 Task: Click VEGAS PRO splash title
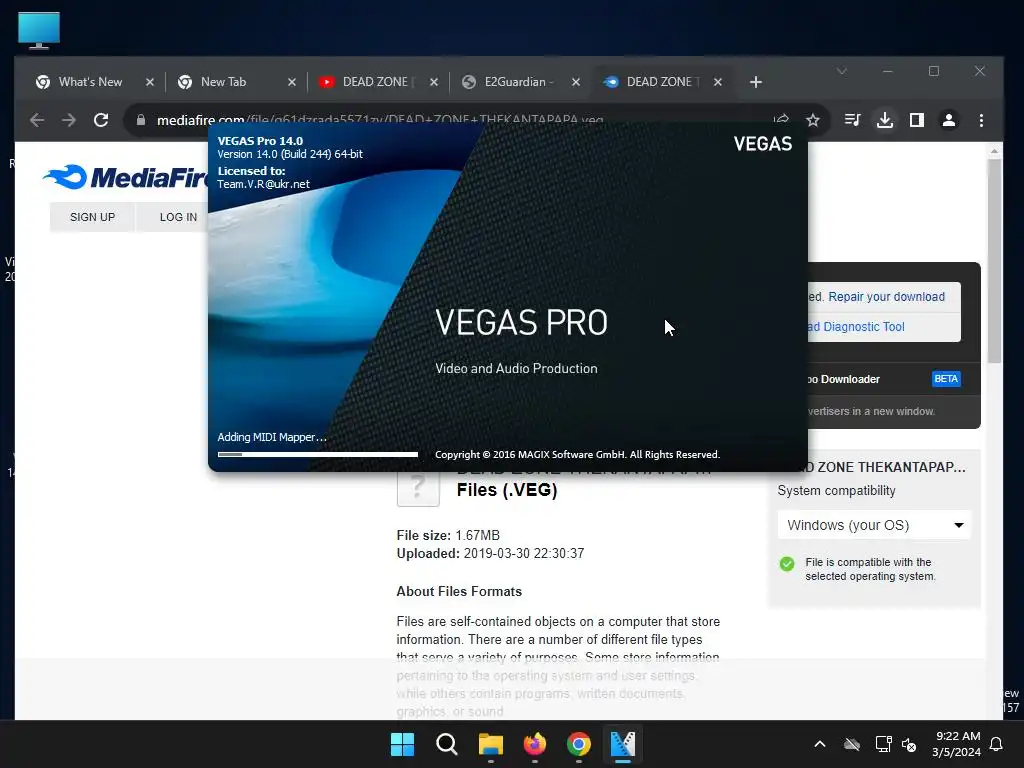tap(521, 323)
